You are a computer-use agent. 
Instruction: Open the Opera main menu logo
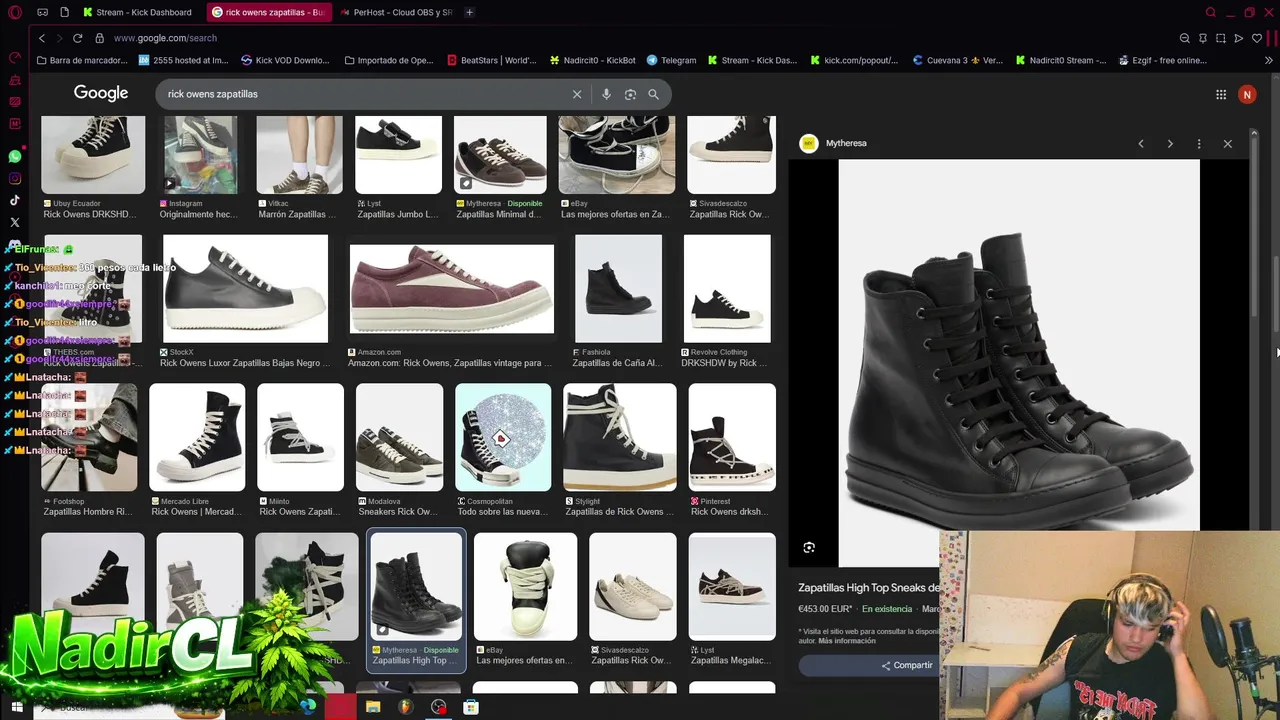tap(14, 12)
